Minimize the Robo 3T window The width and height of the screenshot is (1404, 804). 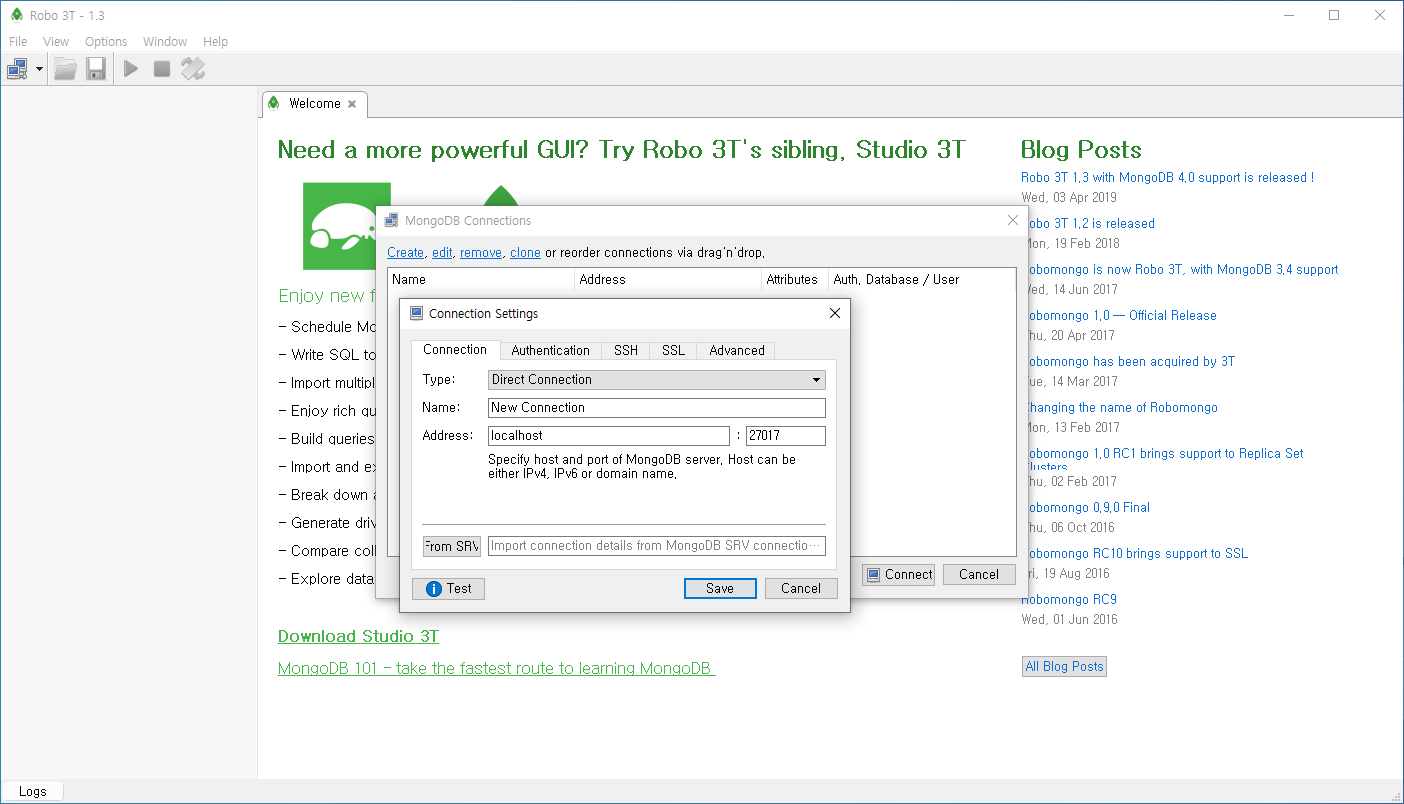click(1288, 15)
